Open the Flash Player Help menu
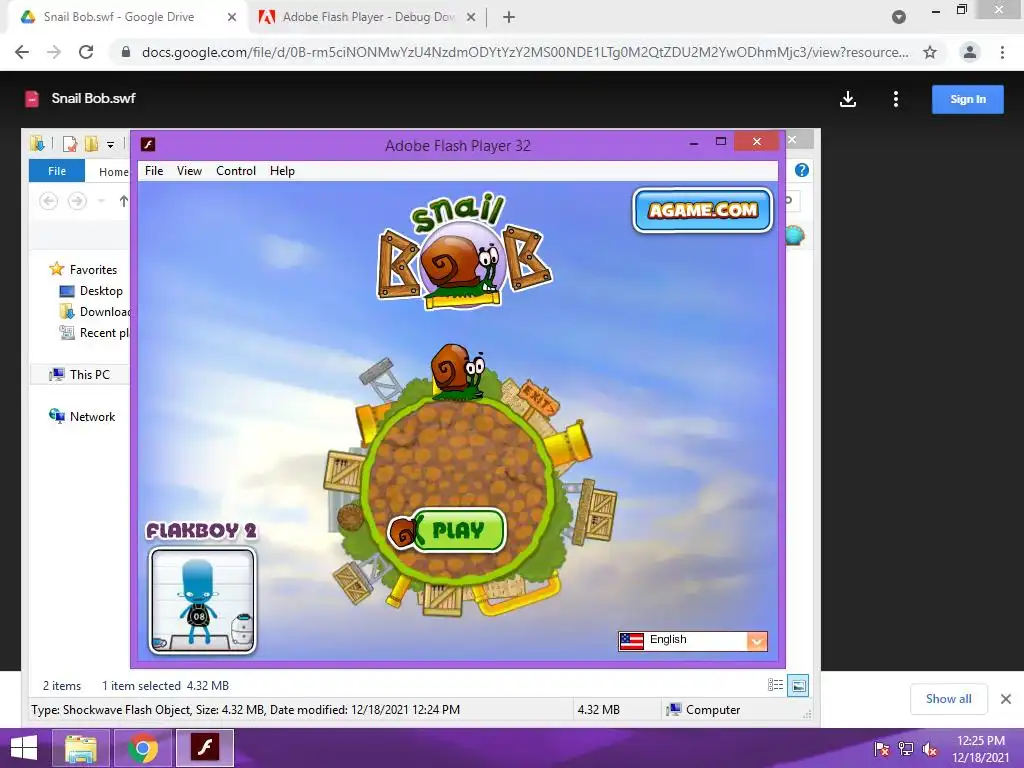 tap(282, 171)
